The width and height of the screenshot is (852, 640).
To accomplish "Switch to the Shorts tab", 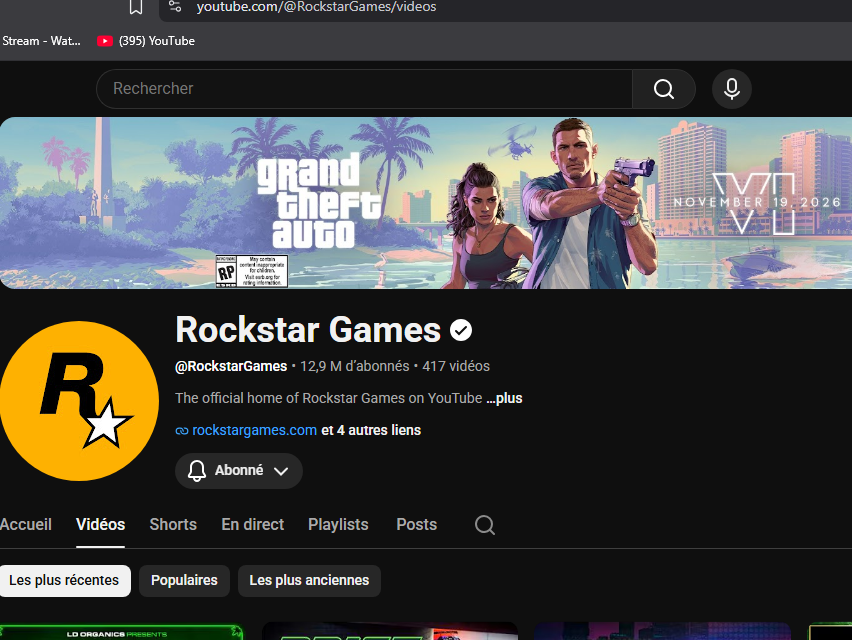I will (173, 524).
